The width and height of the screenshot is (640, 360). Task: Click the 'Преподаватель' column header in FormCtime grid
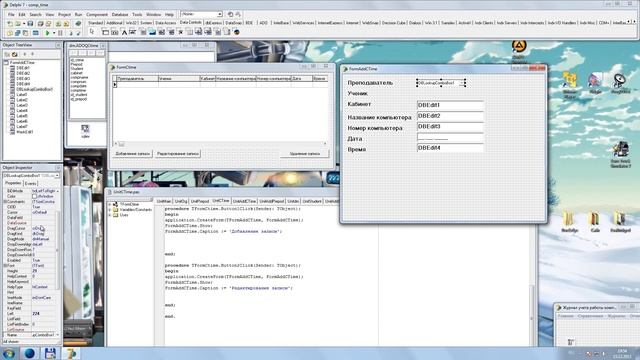click(x=137, y=78)
